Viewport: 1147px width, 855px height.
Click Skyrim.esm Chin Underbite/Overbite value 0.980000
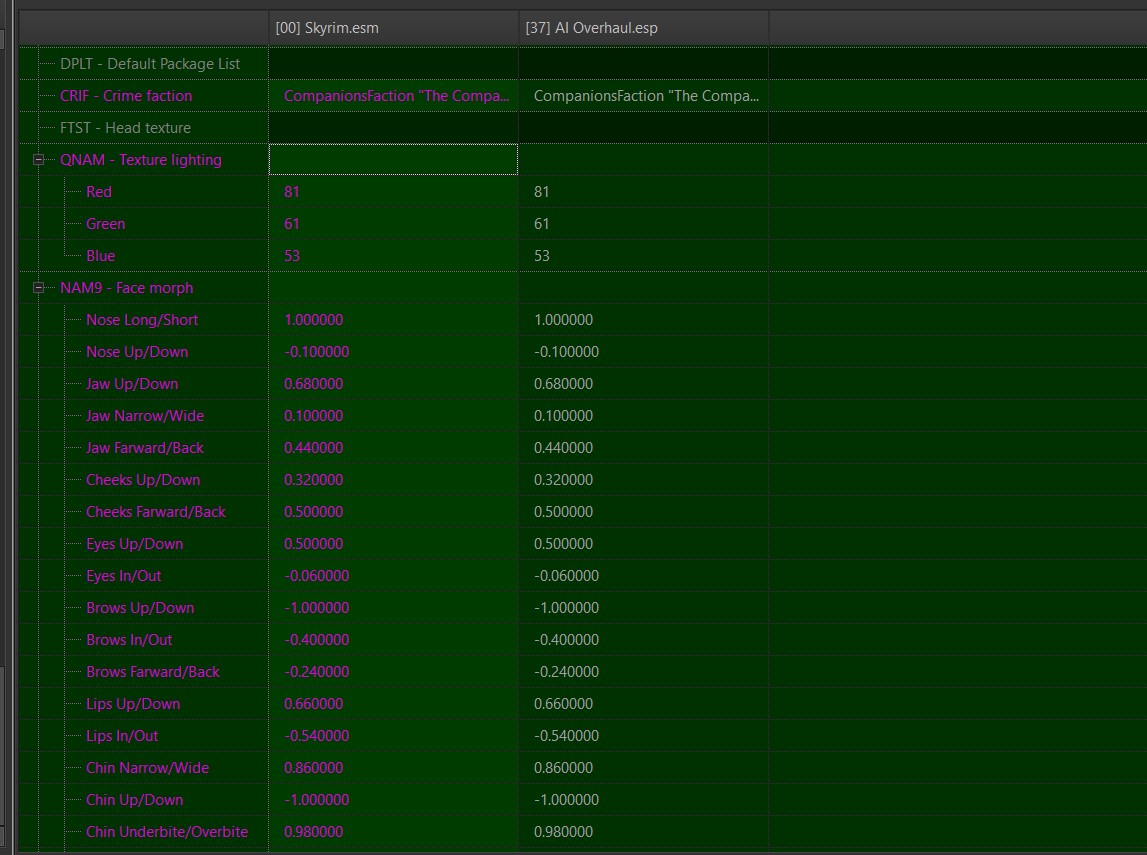point(313,832)
